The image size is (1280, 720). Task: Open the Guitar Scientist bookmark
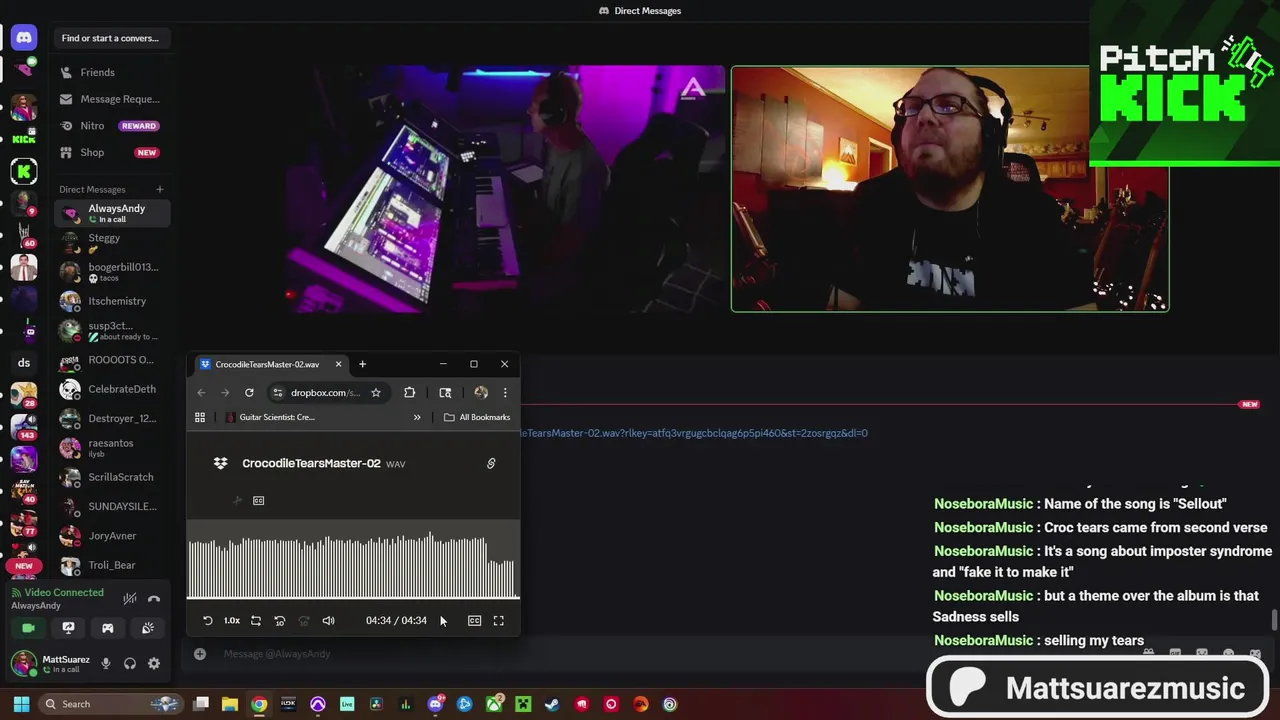pyautogui.click(x=270, y=417)
